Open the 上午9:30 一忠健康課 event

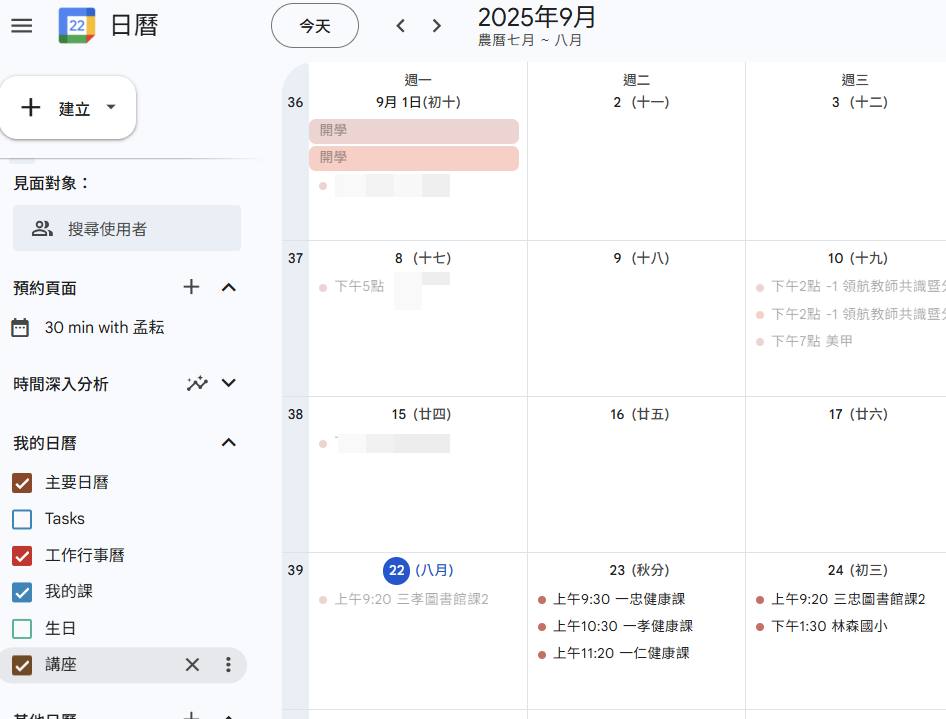click(618, 600)
